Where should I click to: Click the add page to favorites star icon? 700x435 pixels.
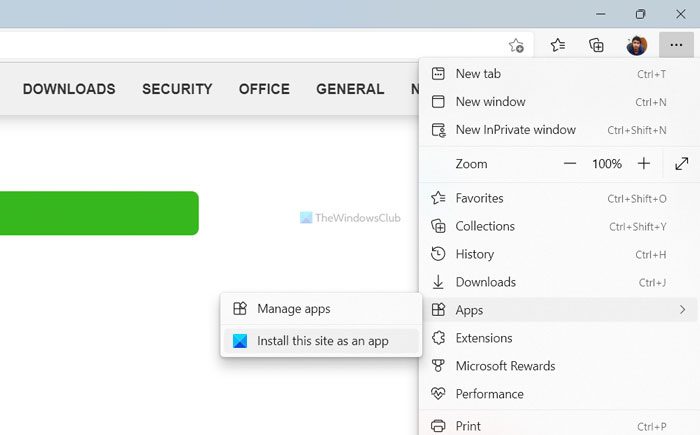tap(516, 45)
